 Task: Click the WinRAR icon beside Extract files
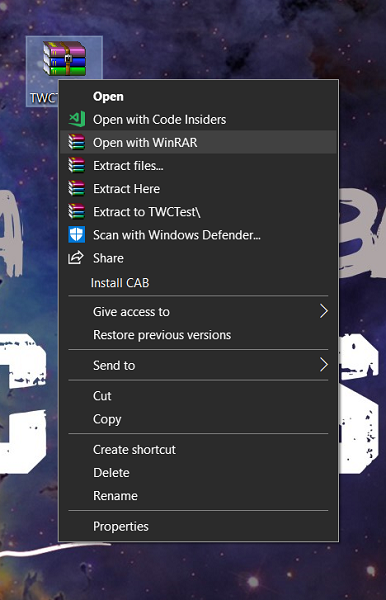(77, 165)
